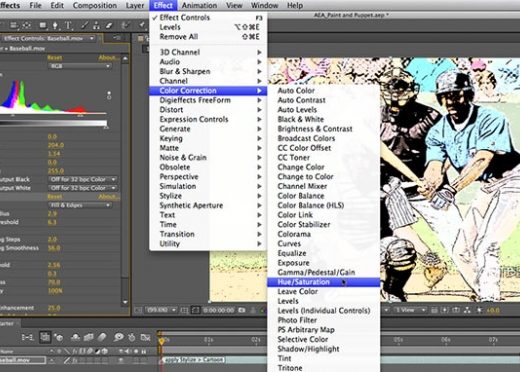This screenshot has height=372, width=520.
Task: Open the Effect menu
Action: (163, 5)
